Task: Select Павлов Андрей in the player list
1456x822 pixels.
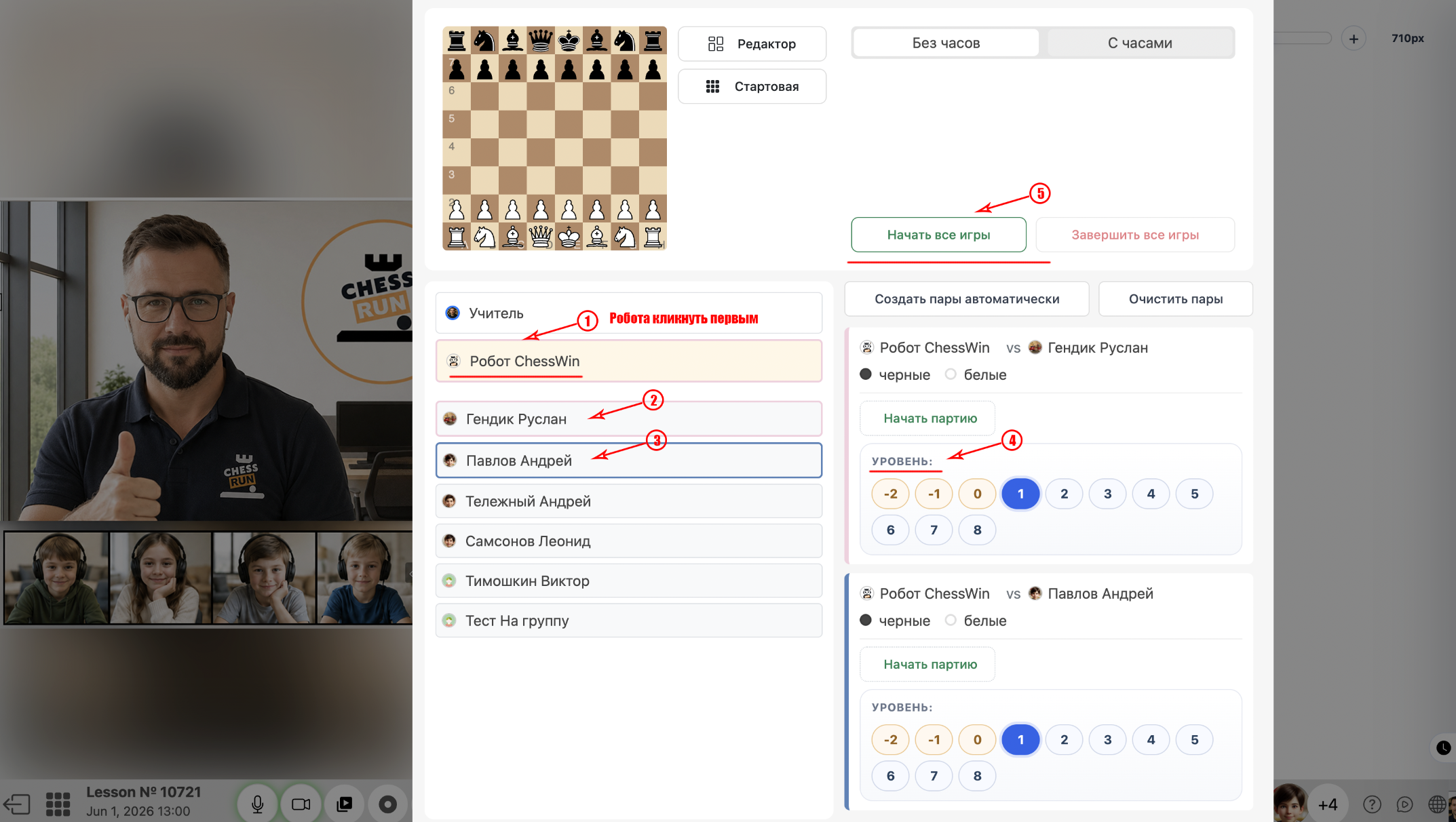Action: click(x=629, y=461)
